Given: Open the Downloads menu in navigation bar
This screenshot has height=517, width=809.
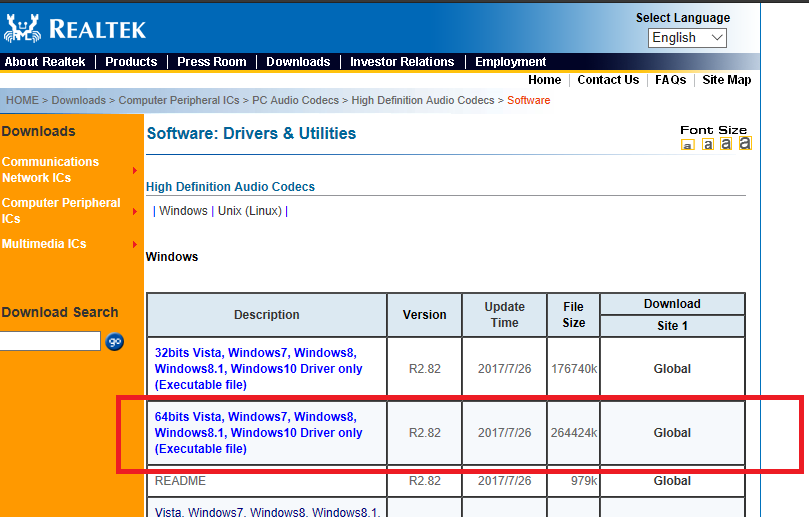Looking at the screenshot, I should point(298,62).
